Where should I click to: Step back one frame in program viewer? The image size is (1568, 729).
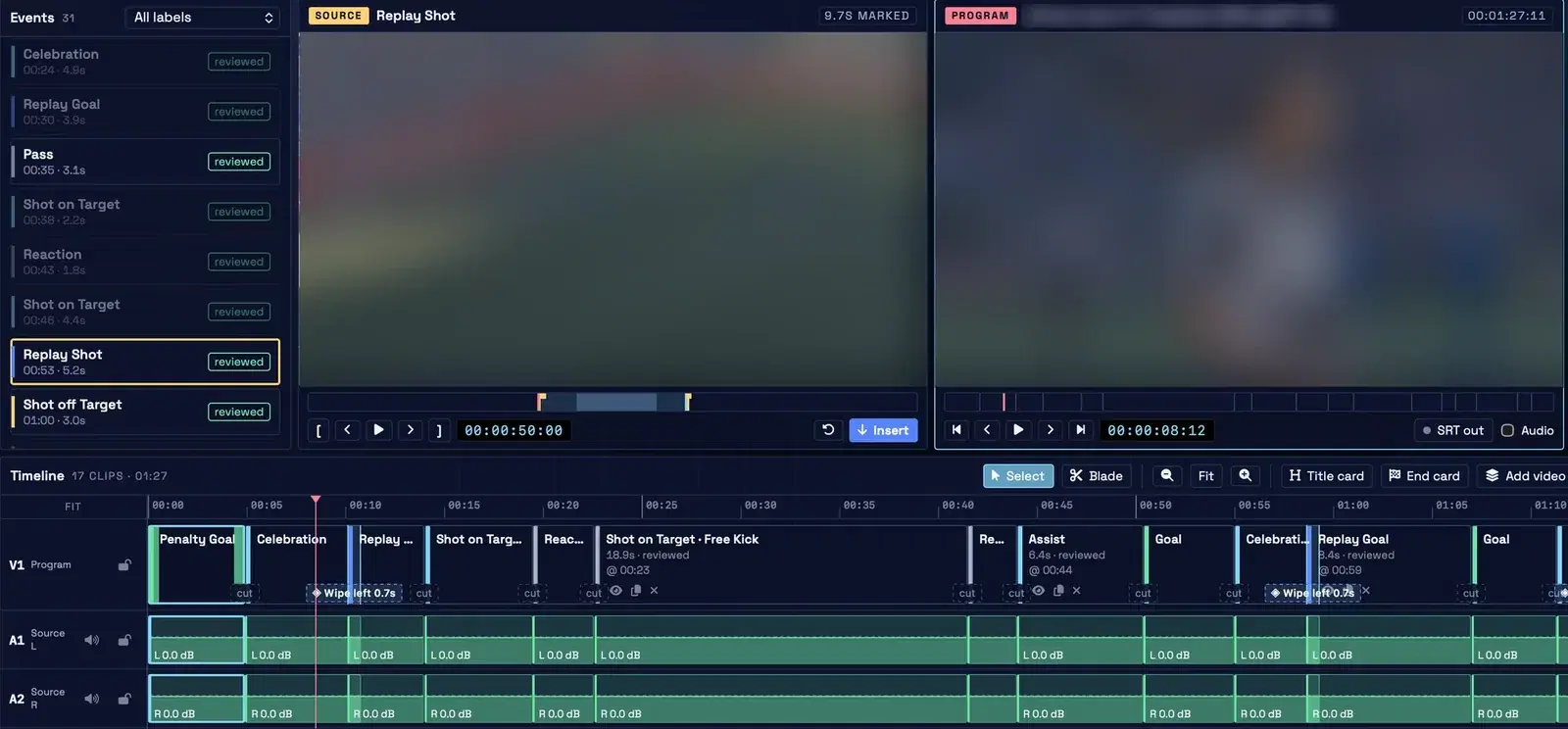coord(987,430)
